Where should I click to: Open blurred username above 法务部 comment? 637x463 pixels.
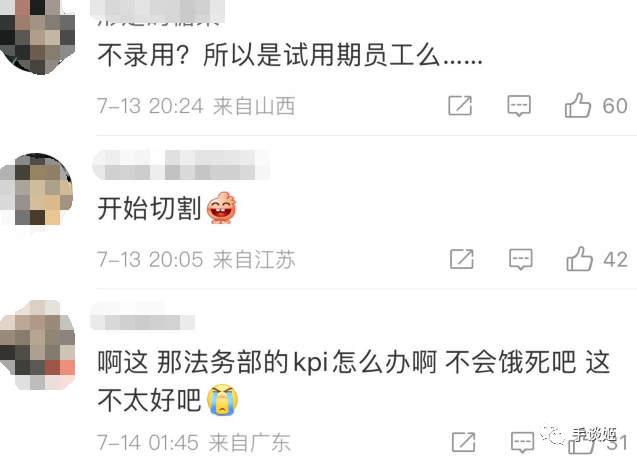pyautogui.click(x=143, y=316)
